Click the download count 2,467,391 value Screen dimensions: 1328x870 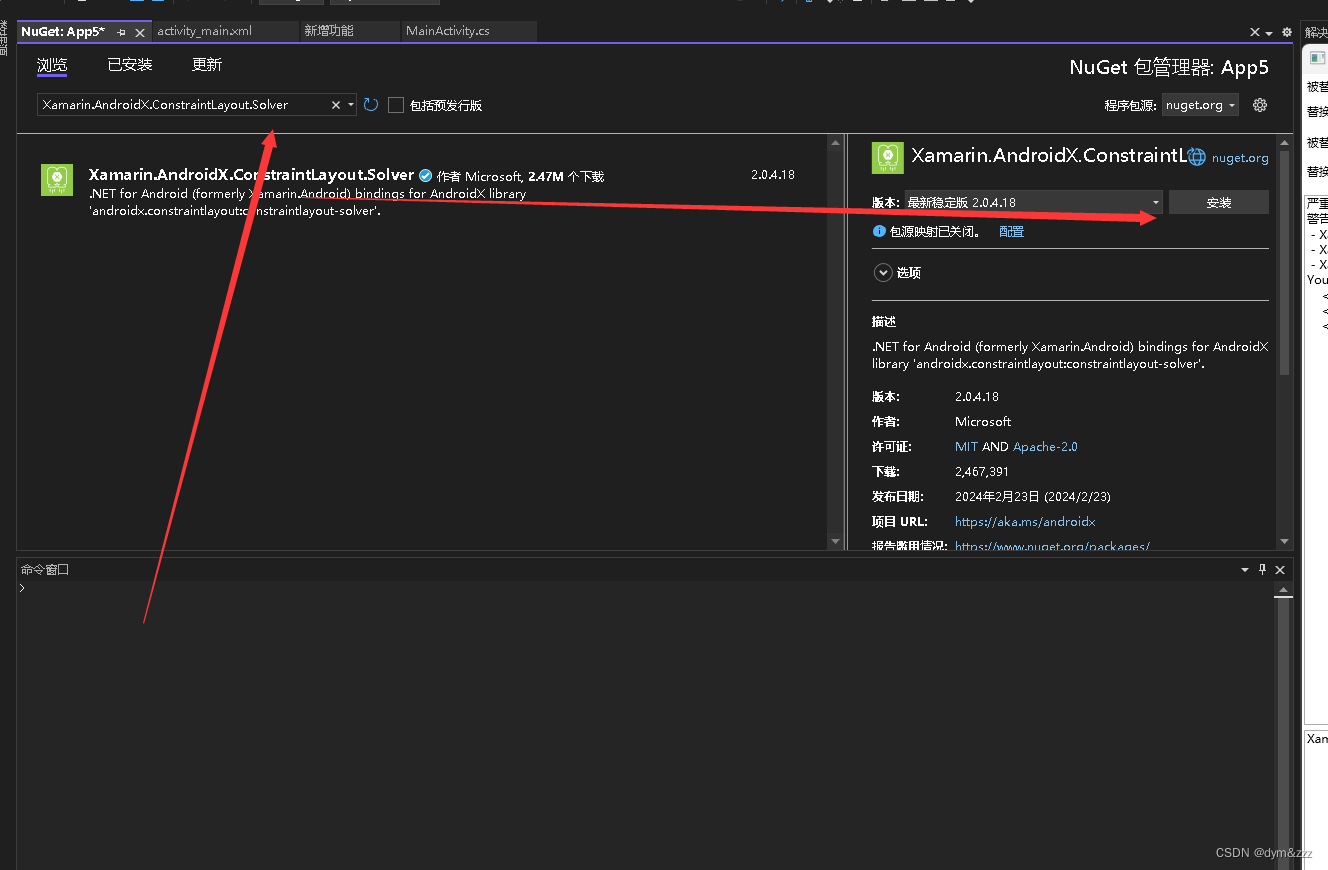(982, 472)
